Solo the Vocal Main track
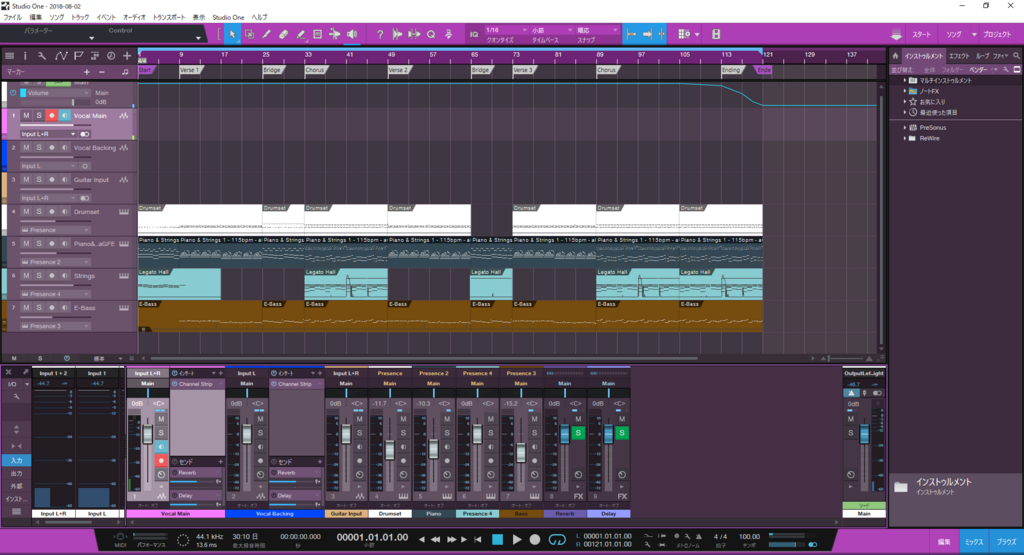This screenshot has width=1024, height=555. click(39, 116)
